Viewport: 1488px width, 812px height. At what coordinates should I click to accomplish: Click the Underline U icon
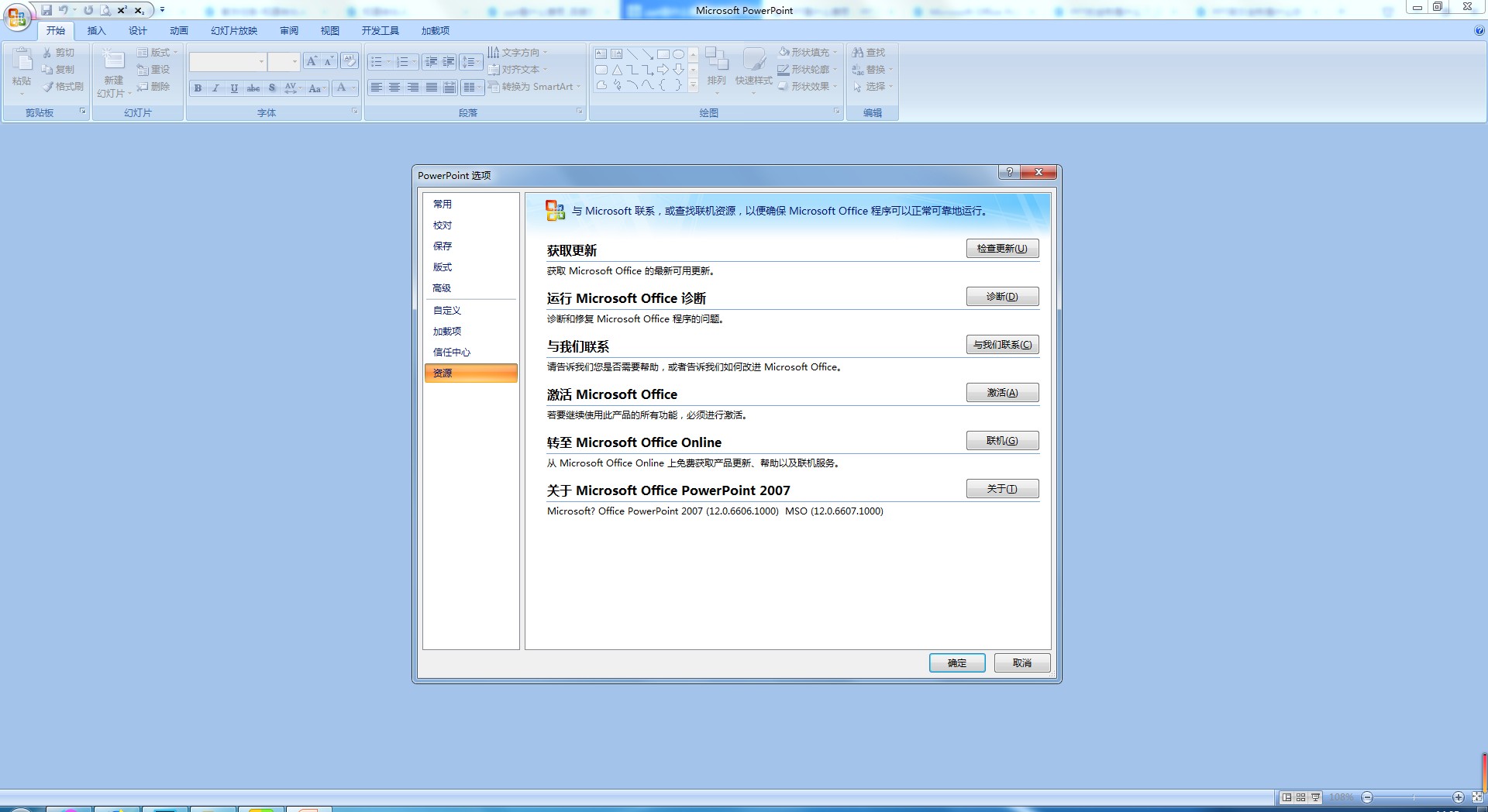point(234,88)
